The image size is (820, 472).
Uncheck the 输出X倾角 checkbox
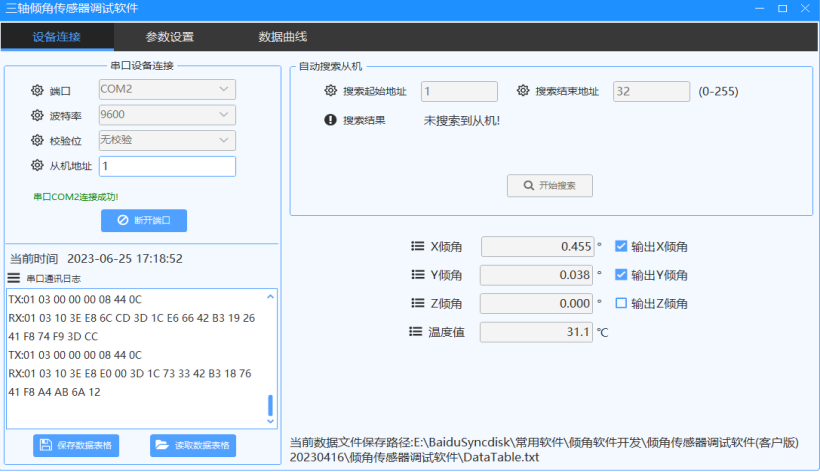(x=621, y=247)
